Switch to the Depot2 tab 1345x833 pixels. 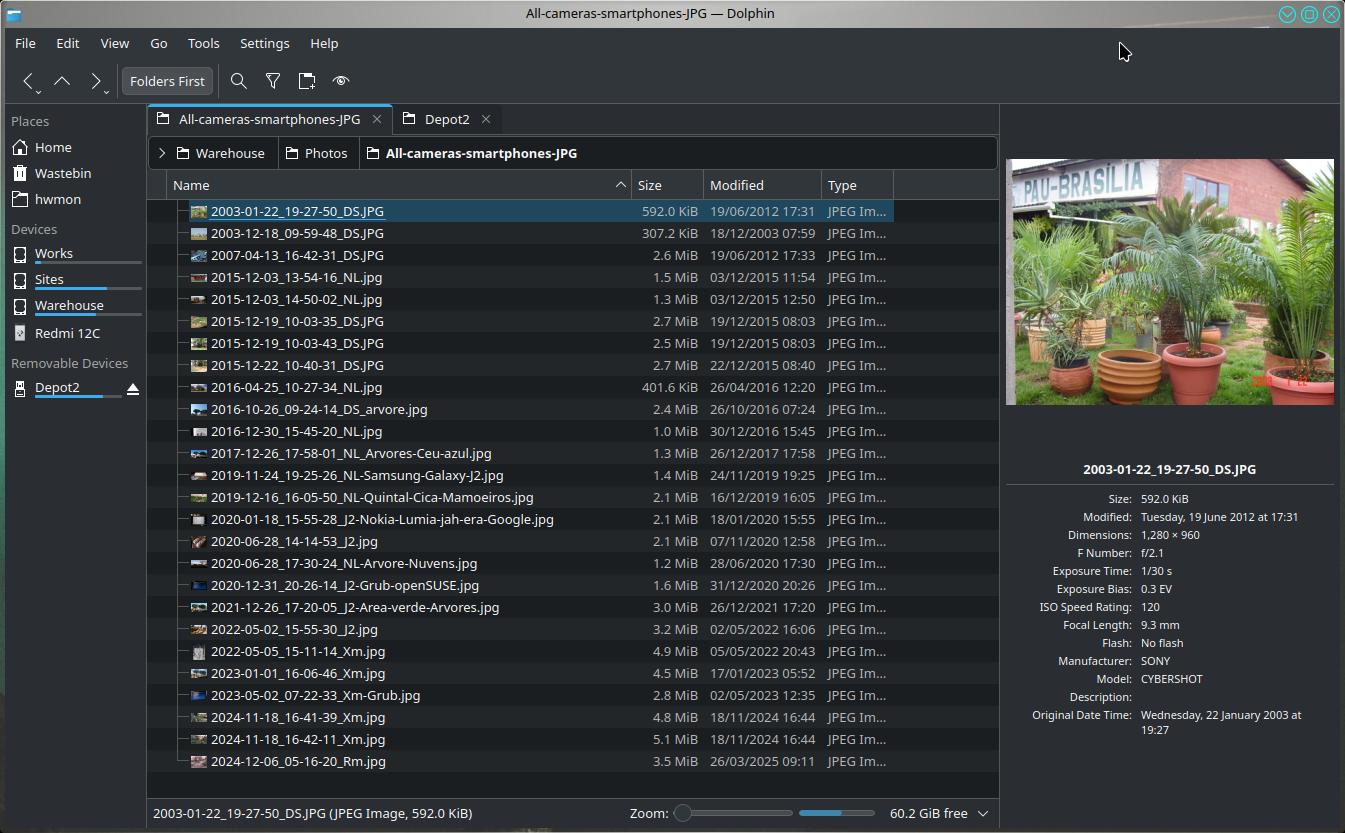tap(446, 119)
